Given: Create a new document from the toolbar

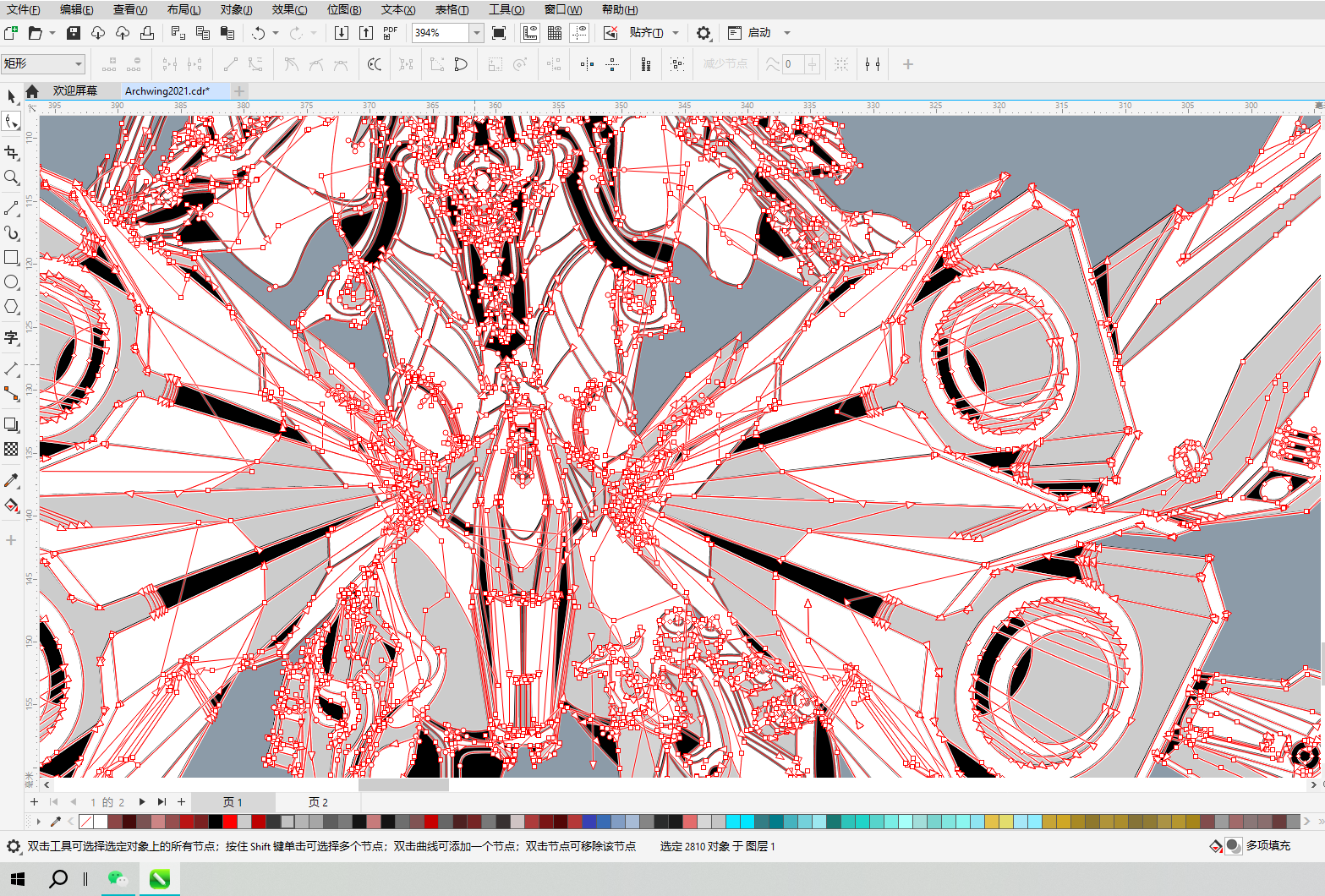Looking at the screenshot, I should (11, 33).
